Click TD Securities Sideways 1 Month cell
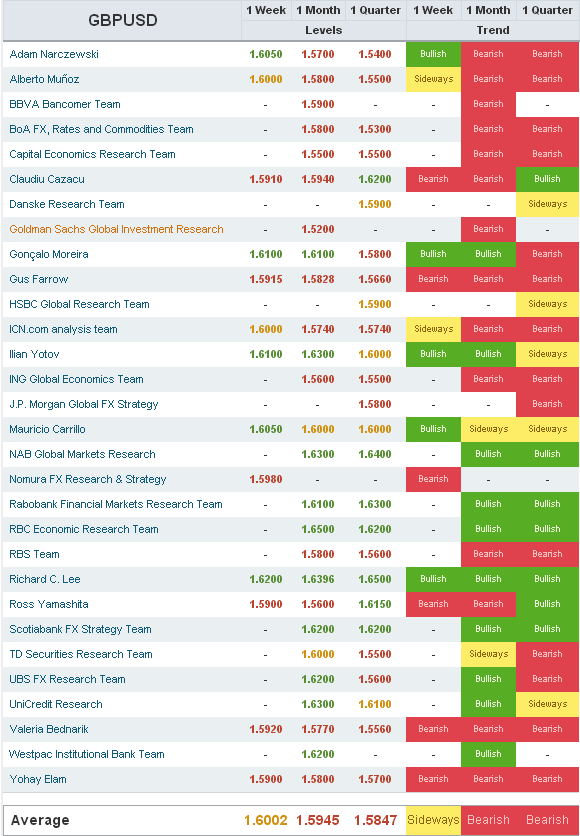This screenshot has height=836, width=580. pos(488,655)
